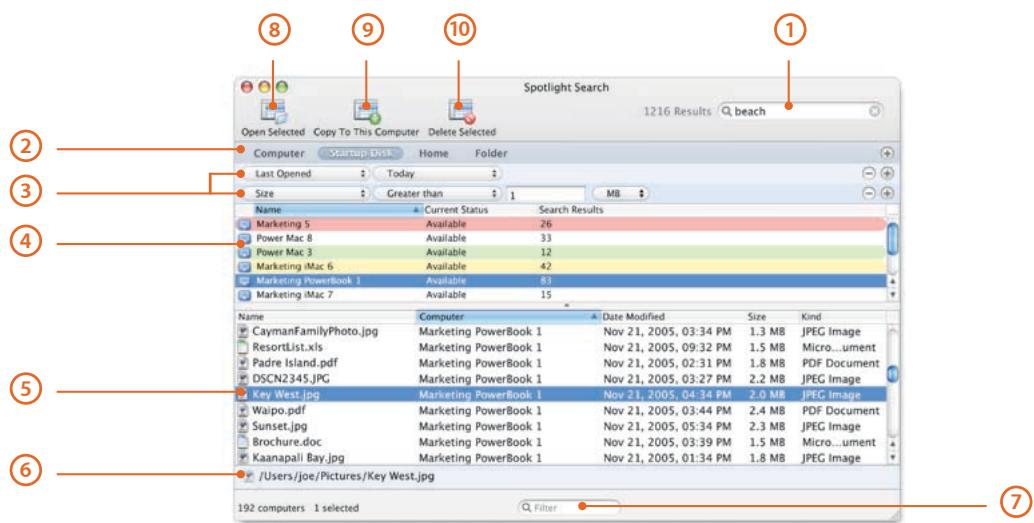This screenshot has width=1034, height=523.
Task: Click the Open Selected toolbar icon
Action: tap(273, 111)
